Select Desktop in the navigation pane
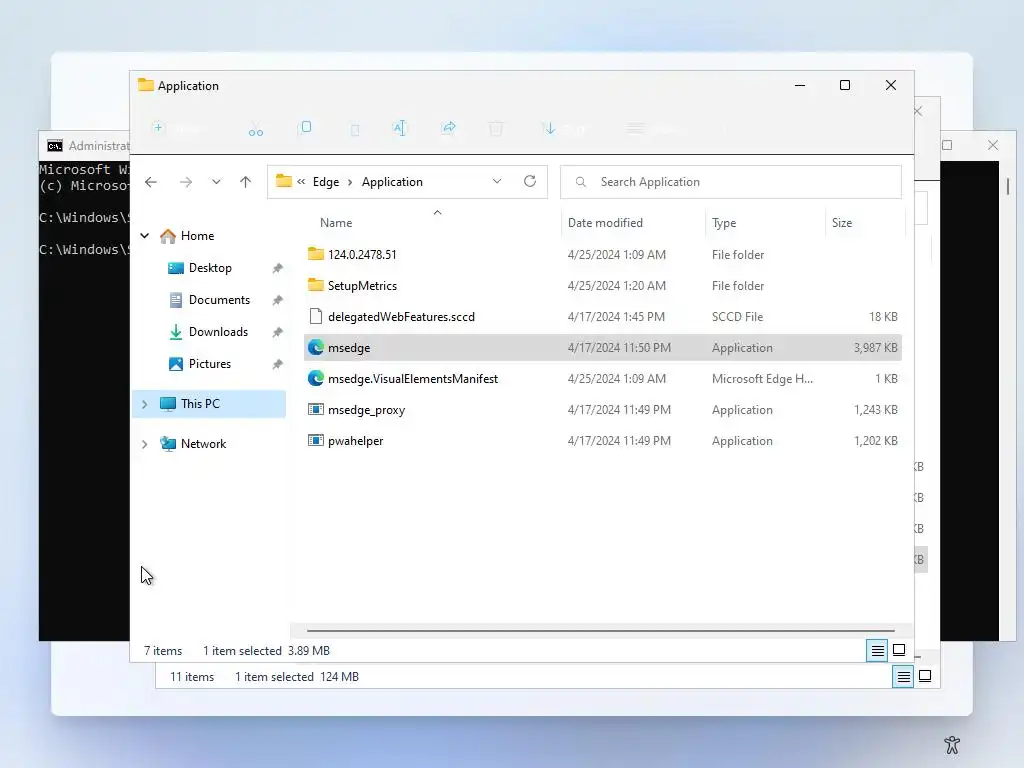Image resolution: width=1024 pixels, height=768 pixels. tap(210, 268)
